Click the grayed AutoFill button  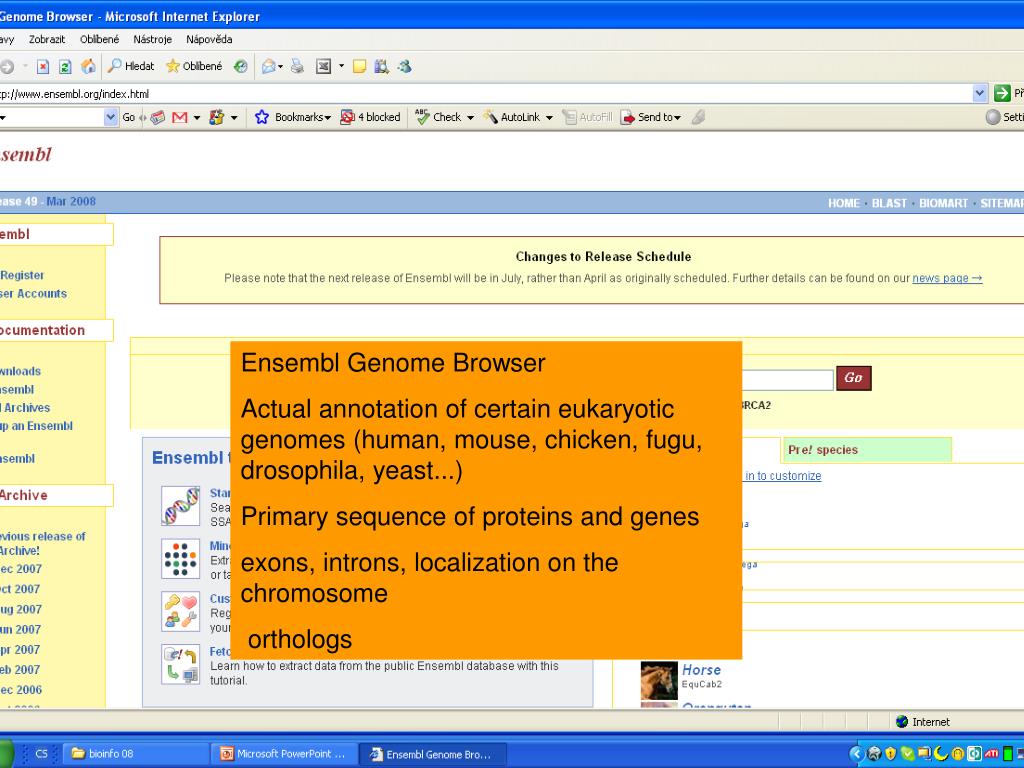[x=587, y=117]
